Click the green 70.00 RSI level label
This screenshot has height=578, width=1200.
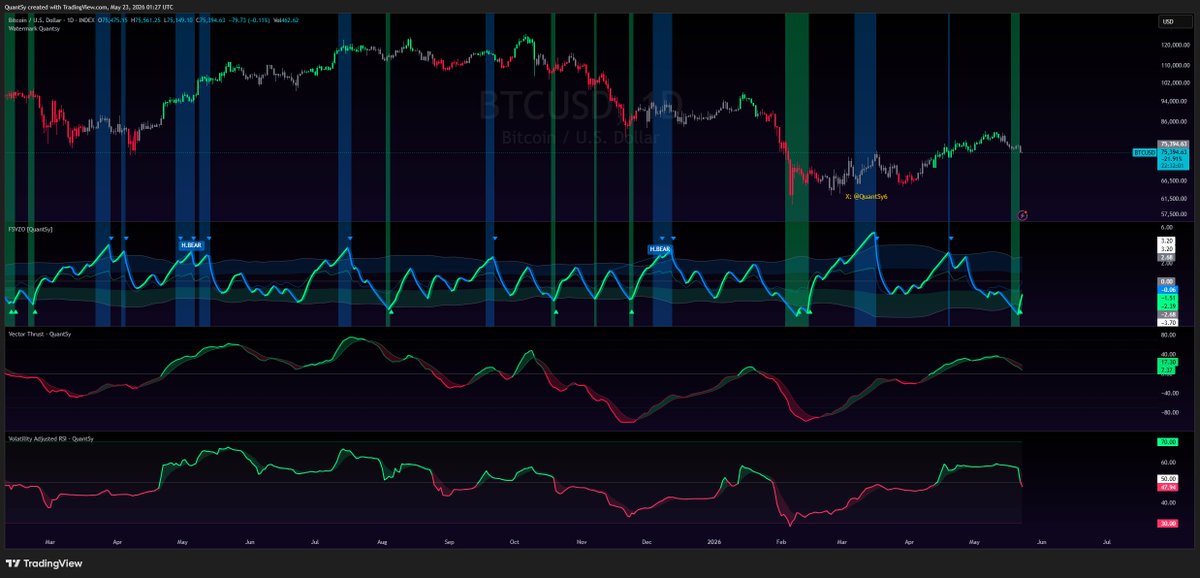point(1169,441)
